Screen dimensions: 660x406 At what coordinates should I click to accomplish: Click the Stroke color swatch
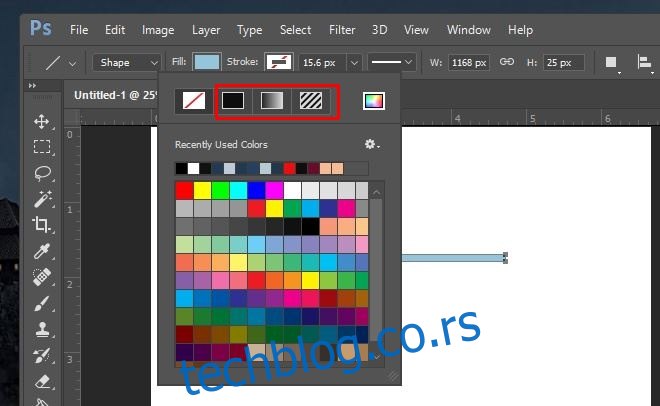[279, 62]
